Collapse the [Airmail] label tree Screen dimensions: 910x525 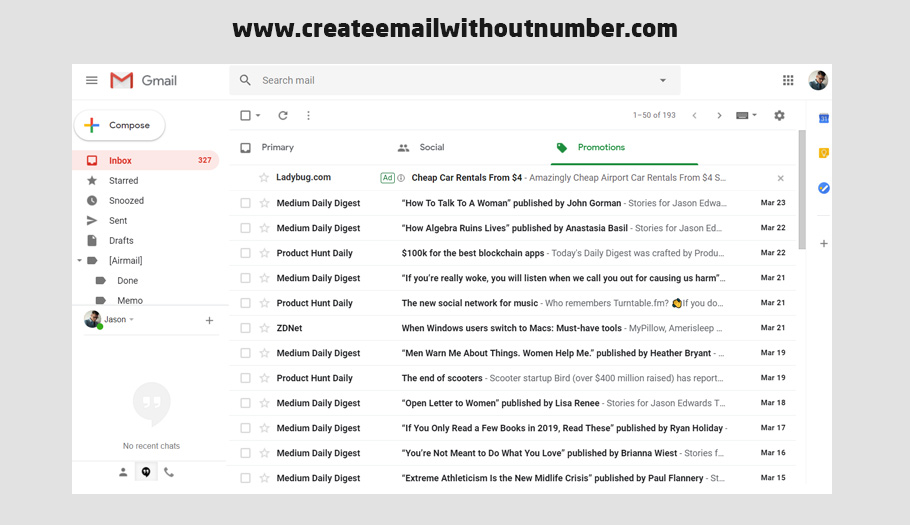pyautogui.click(x=80, y=260)
